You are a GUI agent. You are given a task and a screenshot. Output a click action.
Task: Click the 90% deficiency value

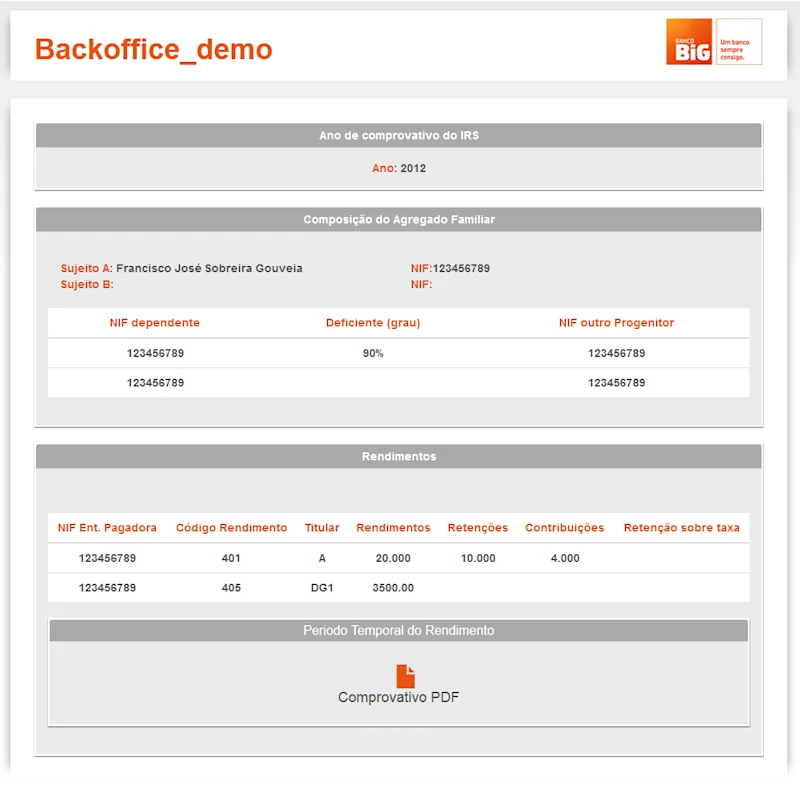373,353
